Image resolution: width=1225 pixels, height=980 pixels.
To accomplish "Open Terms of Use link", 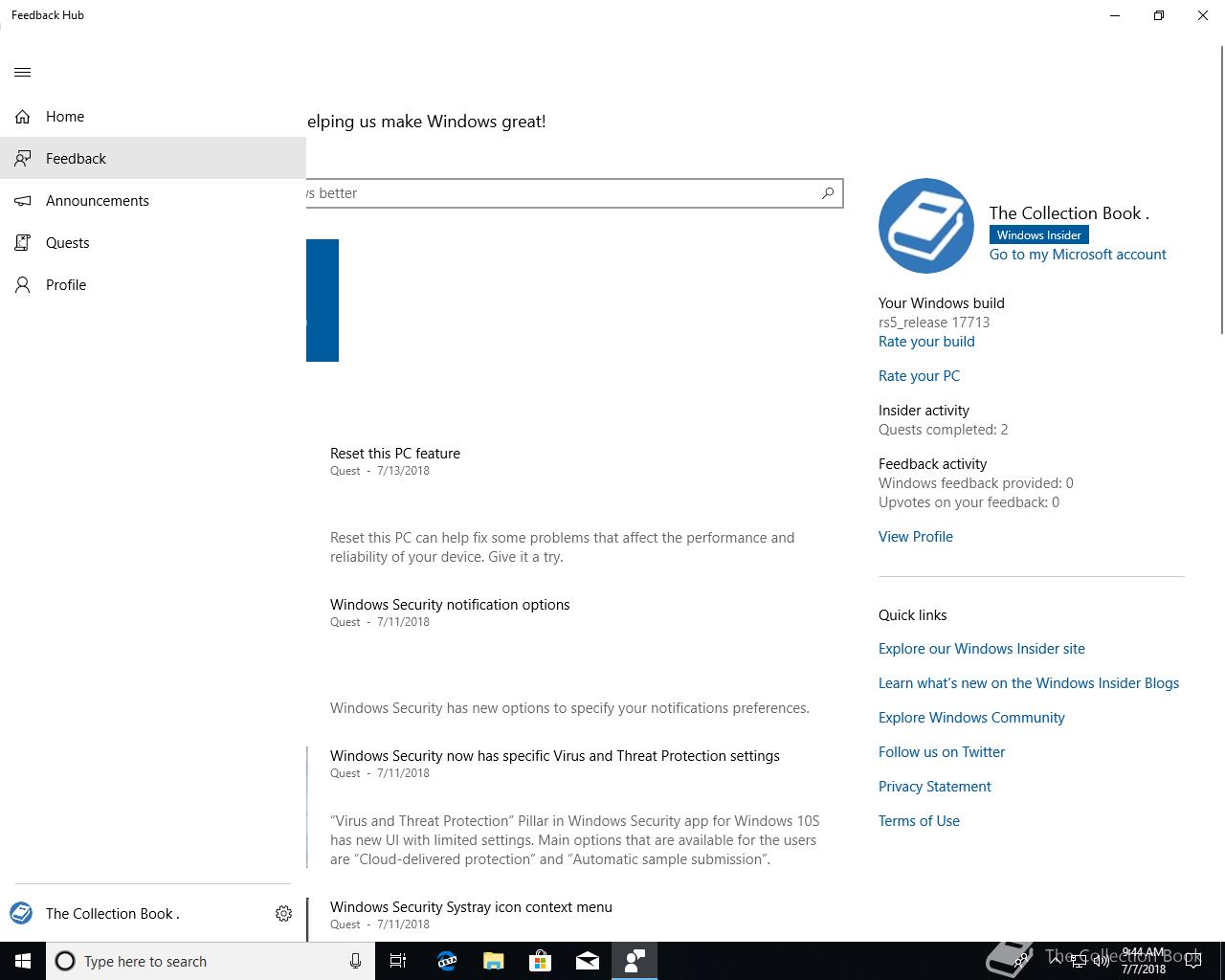I will (919, 821).
